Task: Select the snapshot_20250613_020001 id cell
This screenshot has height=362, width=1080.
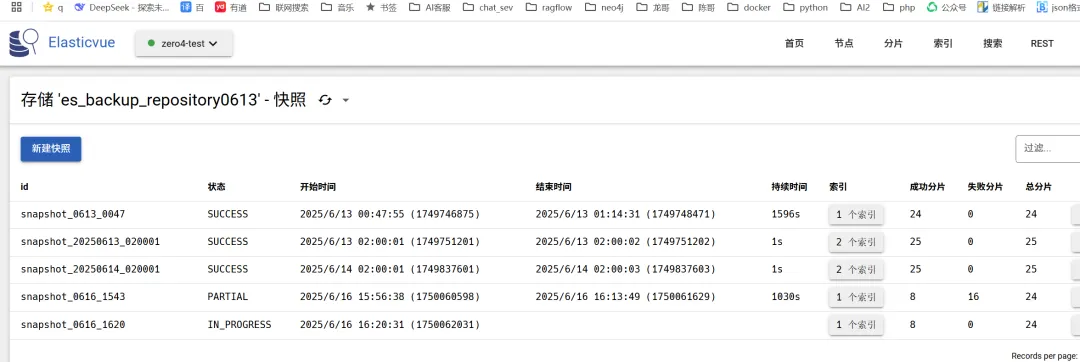Action: coord(90,242)
